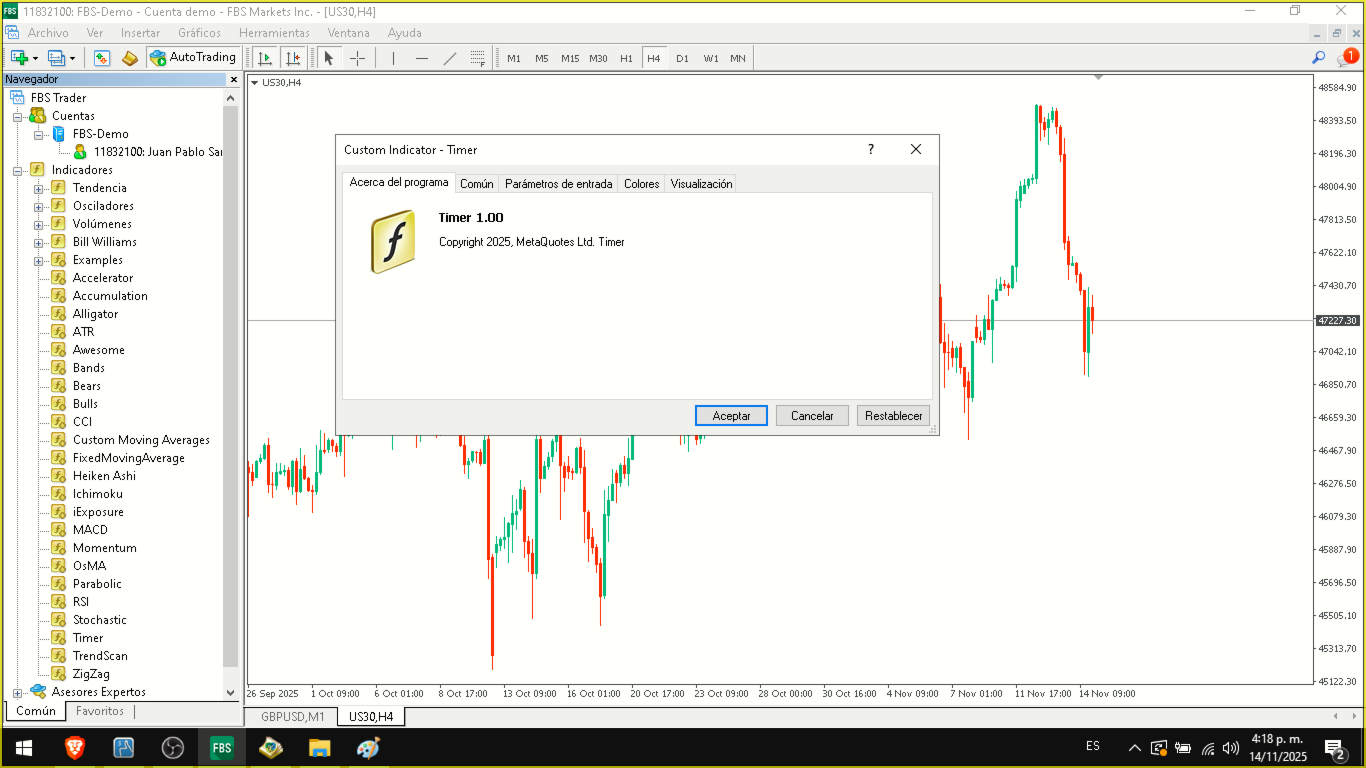Open the US30,H4 chart dropdown arrow

point(254,82)
